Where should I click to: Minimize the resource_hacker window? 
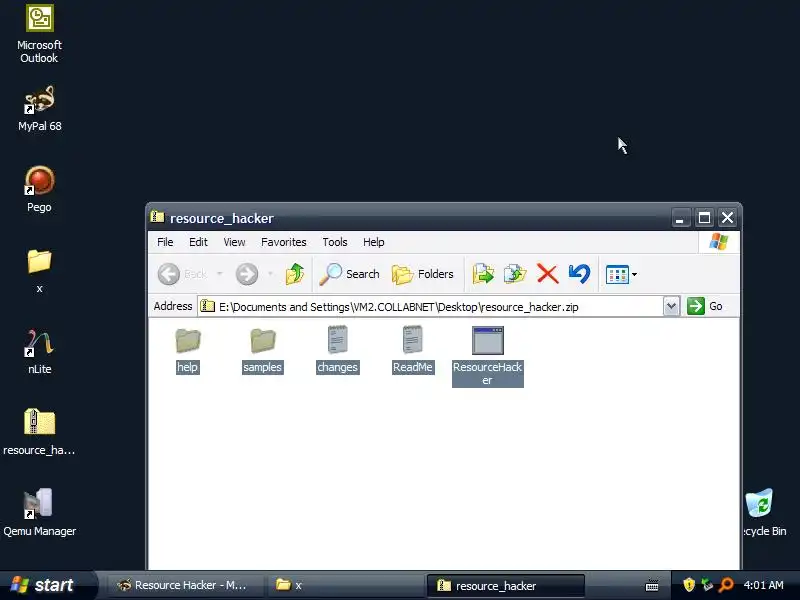tap(680, 218)
